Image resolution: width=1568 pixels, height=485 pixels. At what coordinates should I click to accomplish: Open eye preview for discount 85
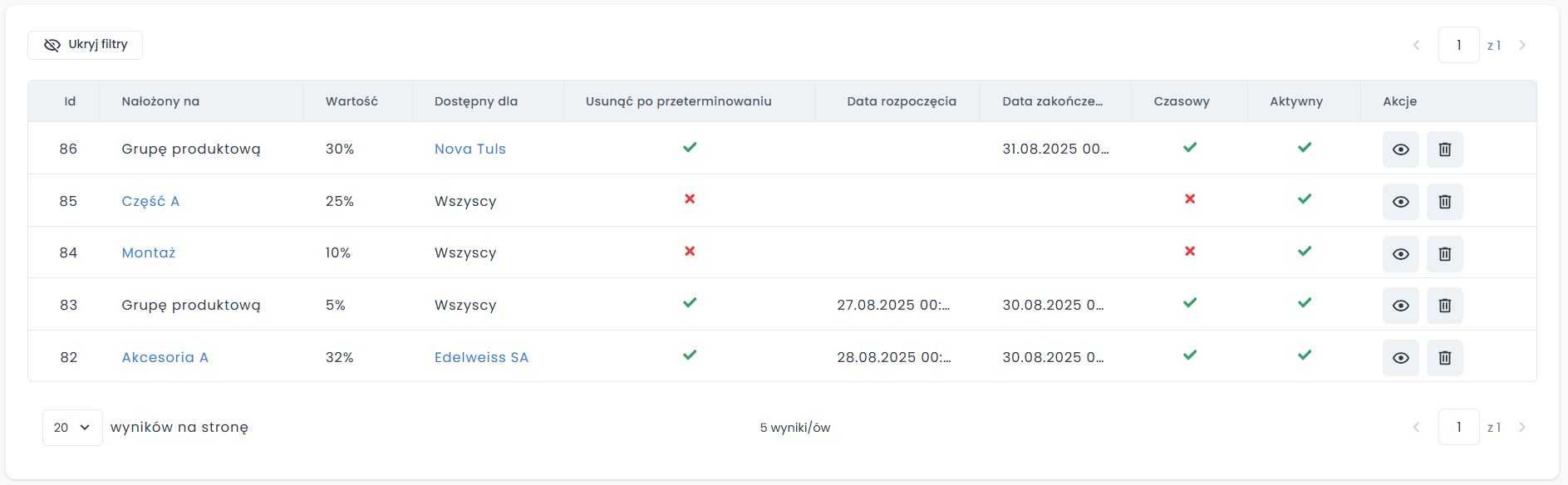[x=1400, y=202]
